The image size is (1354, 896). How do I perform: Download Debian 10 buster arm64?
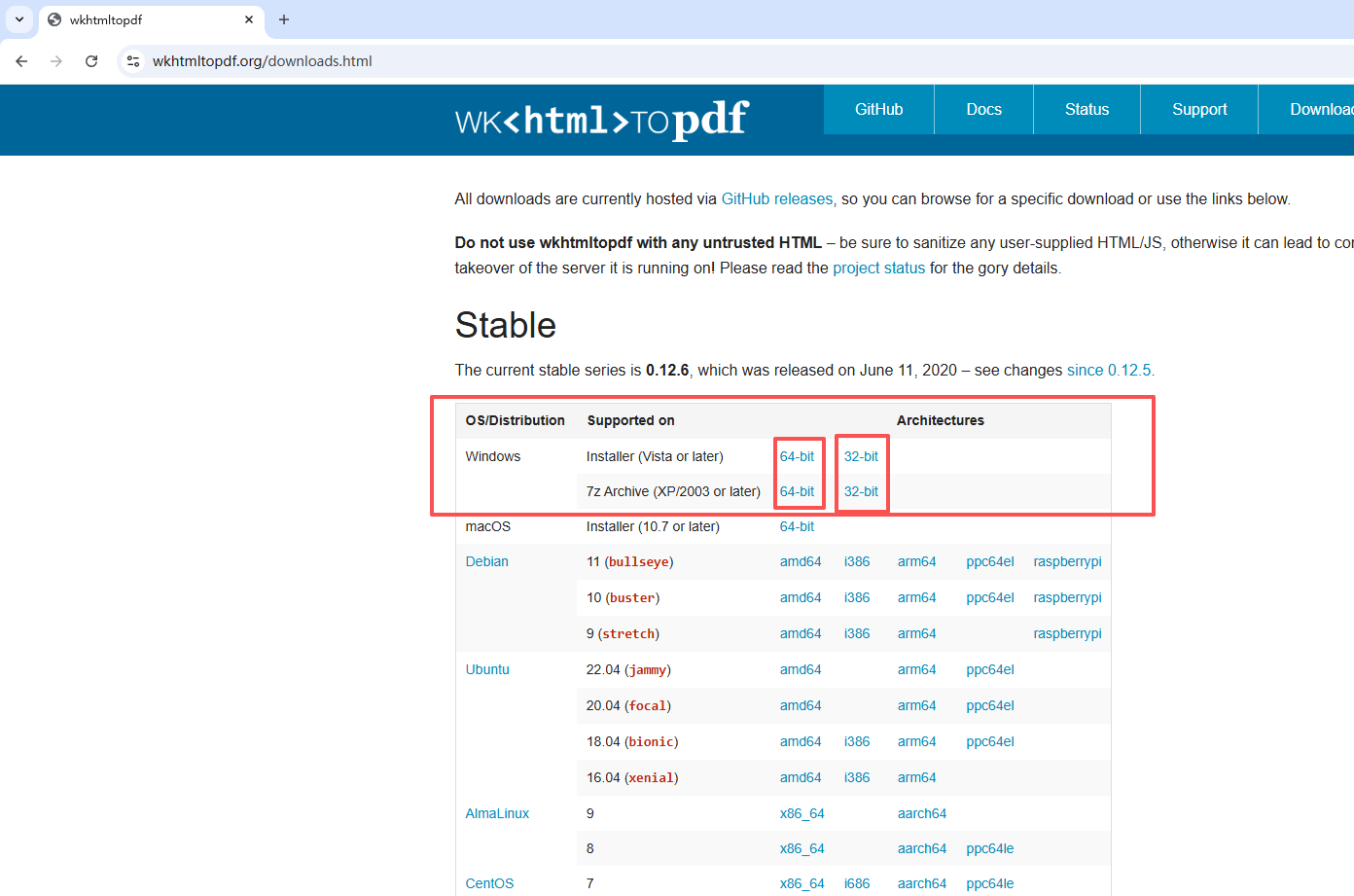click(916, 597)
